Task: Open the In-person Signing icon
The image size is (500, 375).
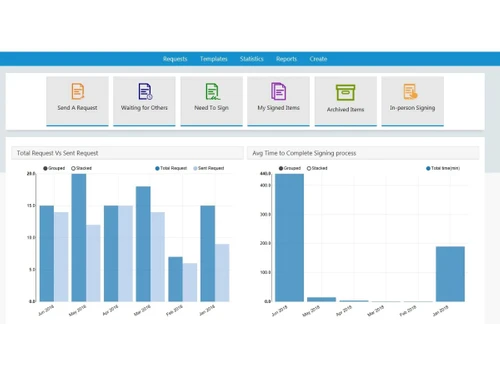Action: click(x=410, y=91)
